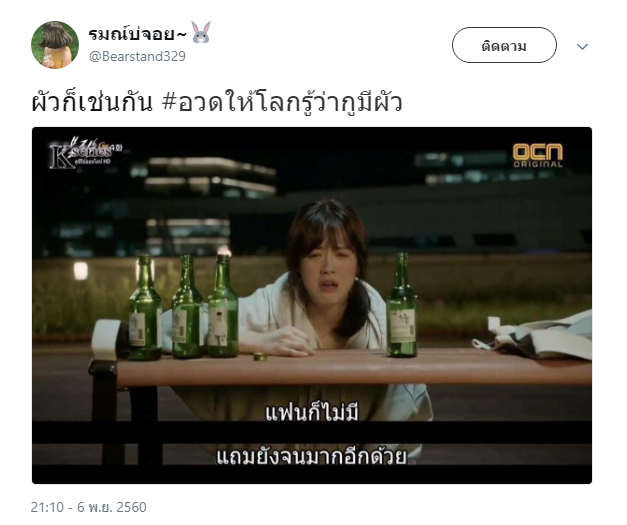
Task: Open the @Bearstand329 handle link
Action: point(137,56)
